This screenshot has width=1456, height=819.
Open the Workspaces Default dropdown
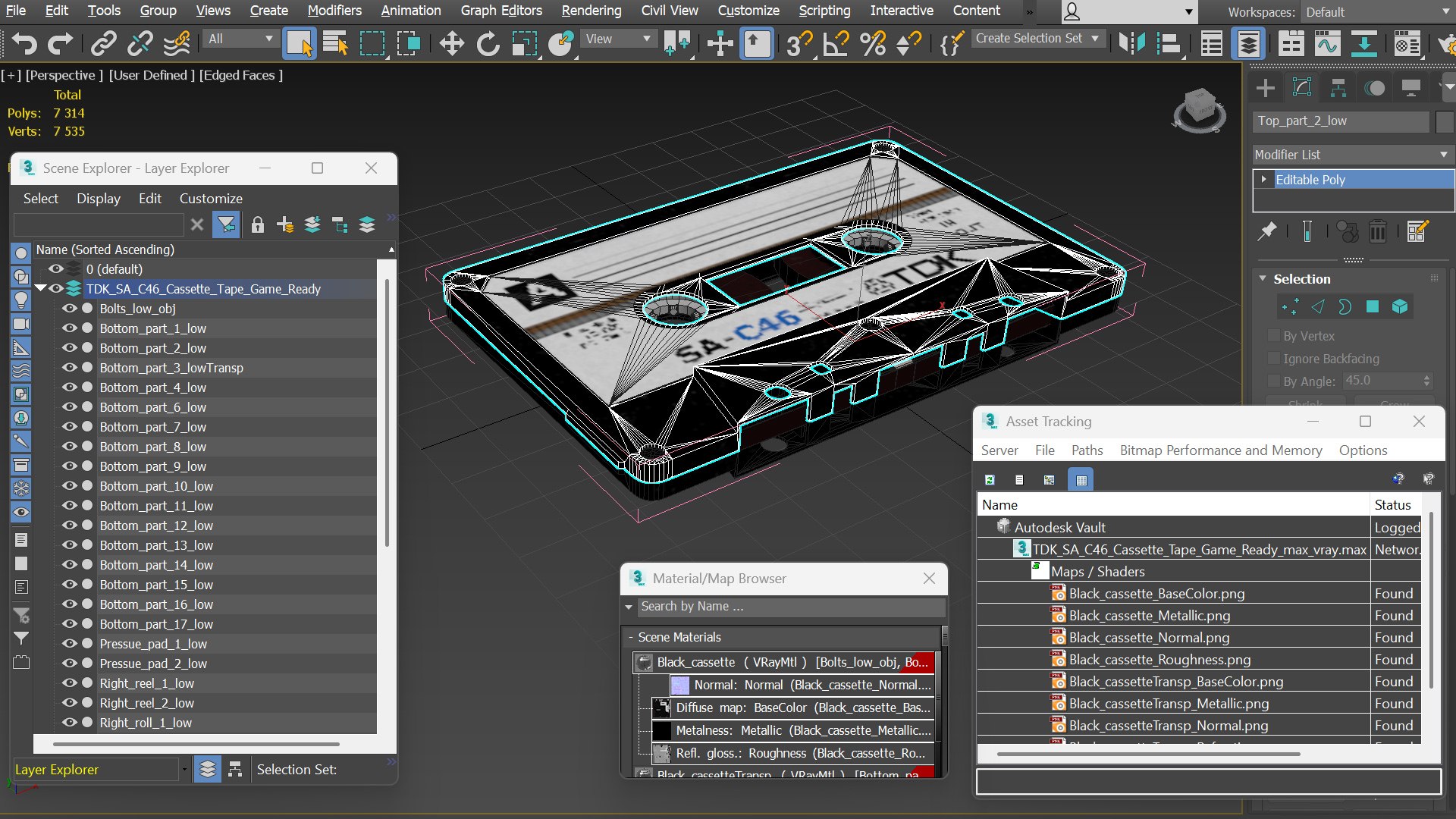tap(1376, 12)
